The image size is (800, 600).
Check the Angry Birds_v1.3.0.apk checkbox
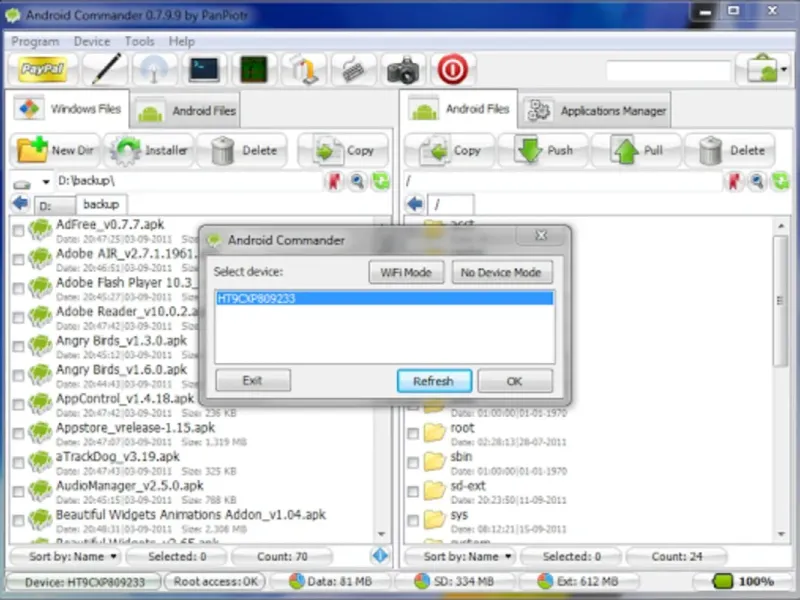click(18, 347)
